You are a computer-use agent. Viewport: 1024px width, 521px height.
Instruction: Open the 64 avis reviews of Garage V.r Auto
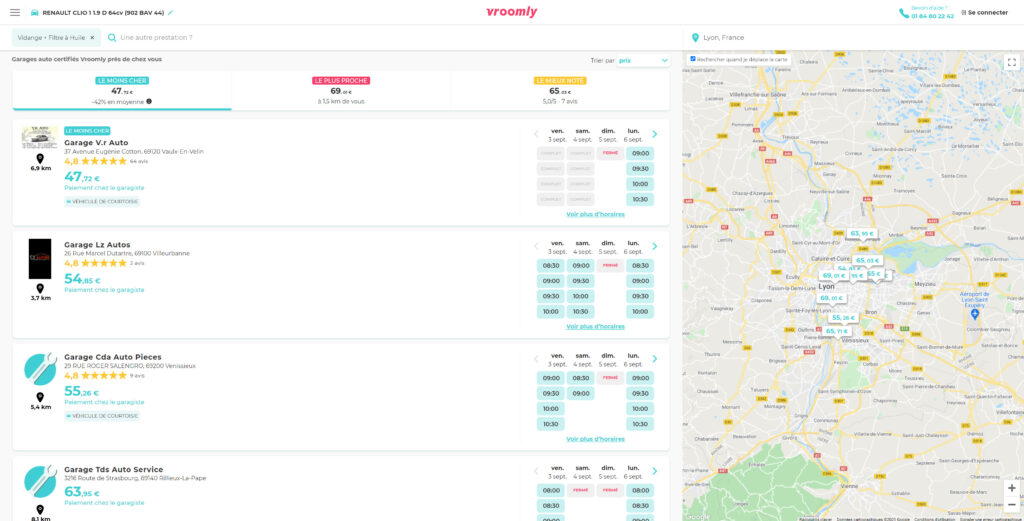tap(138, 161)
